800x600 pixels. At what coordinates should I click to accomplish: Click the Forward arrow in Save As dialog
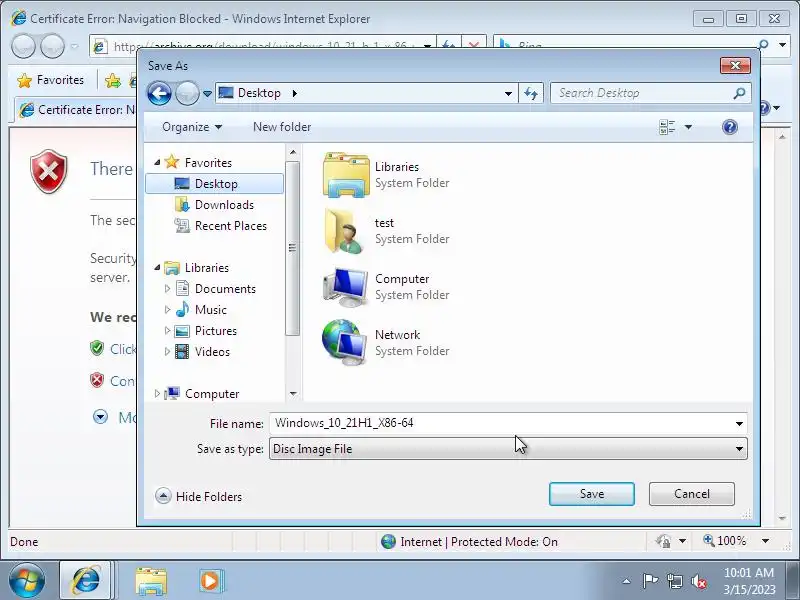tap(187, 93)
